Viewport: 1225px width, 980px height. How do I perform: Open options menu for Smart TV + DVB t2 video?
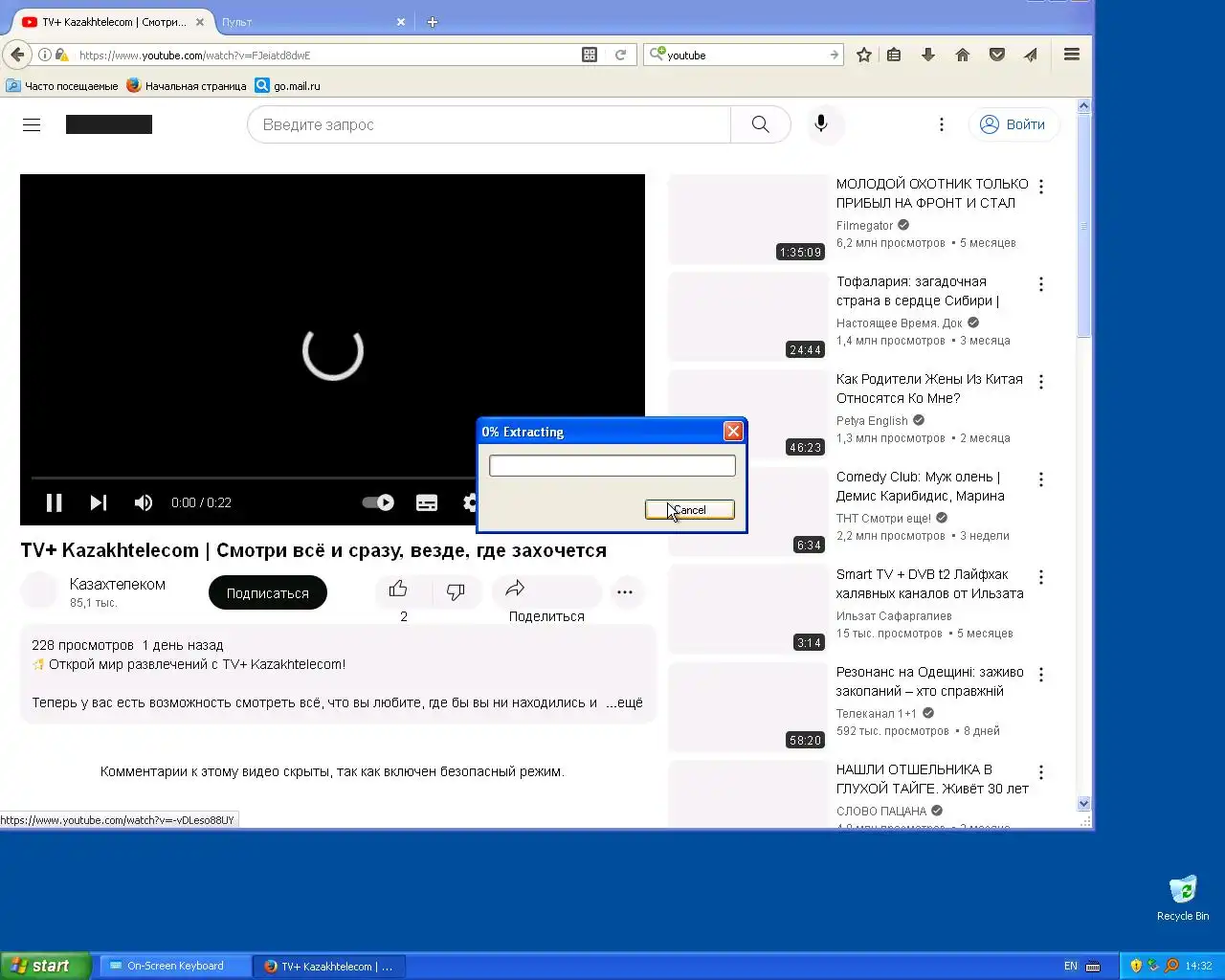click(x=1041, y=577)
